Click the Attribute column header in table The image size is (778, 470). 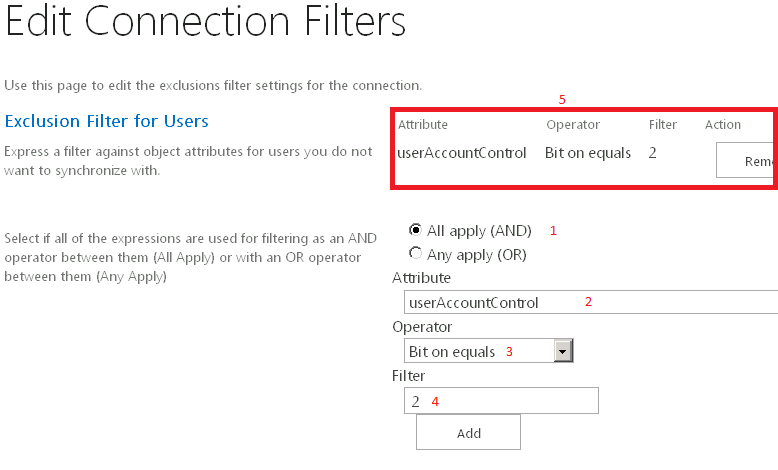[423, 125]
